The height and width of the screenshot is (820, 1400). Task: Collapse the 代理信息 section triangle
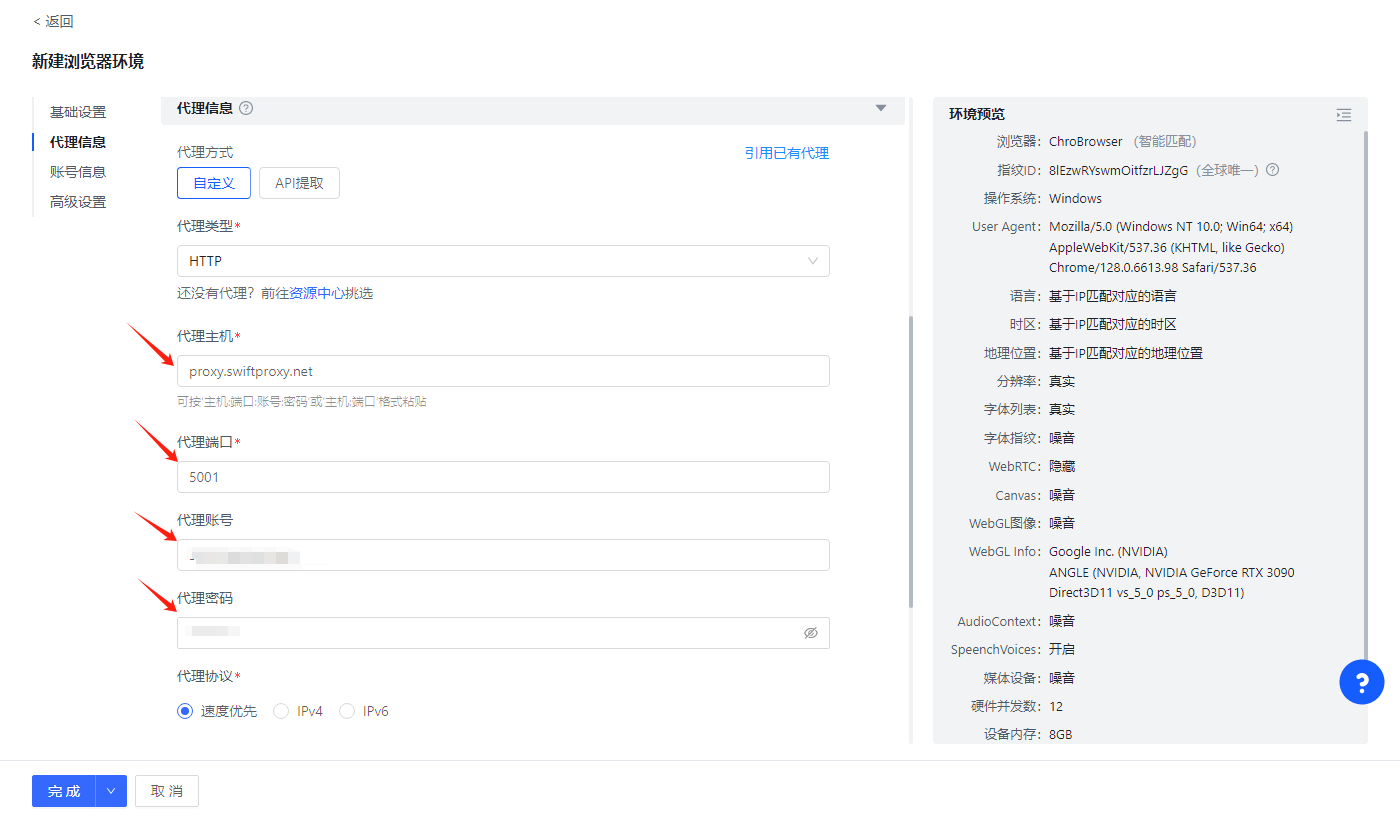tap(881, 108)
